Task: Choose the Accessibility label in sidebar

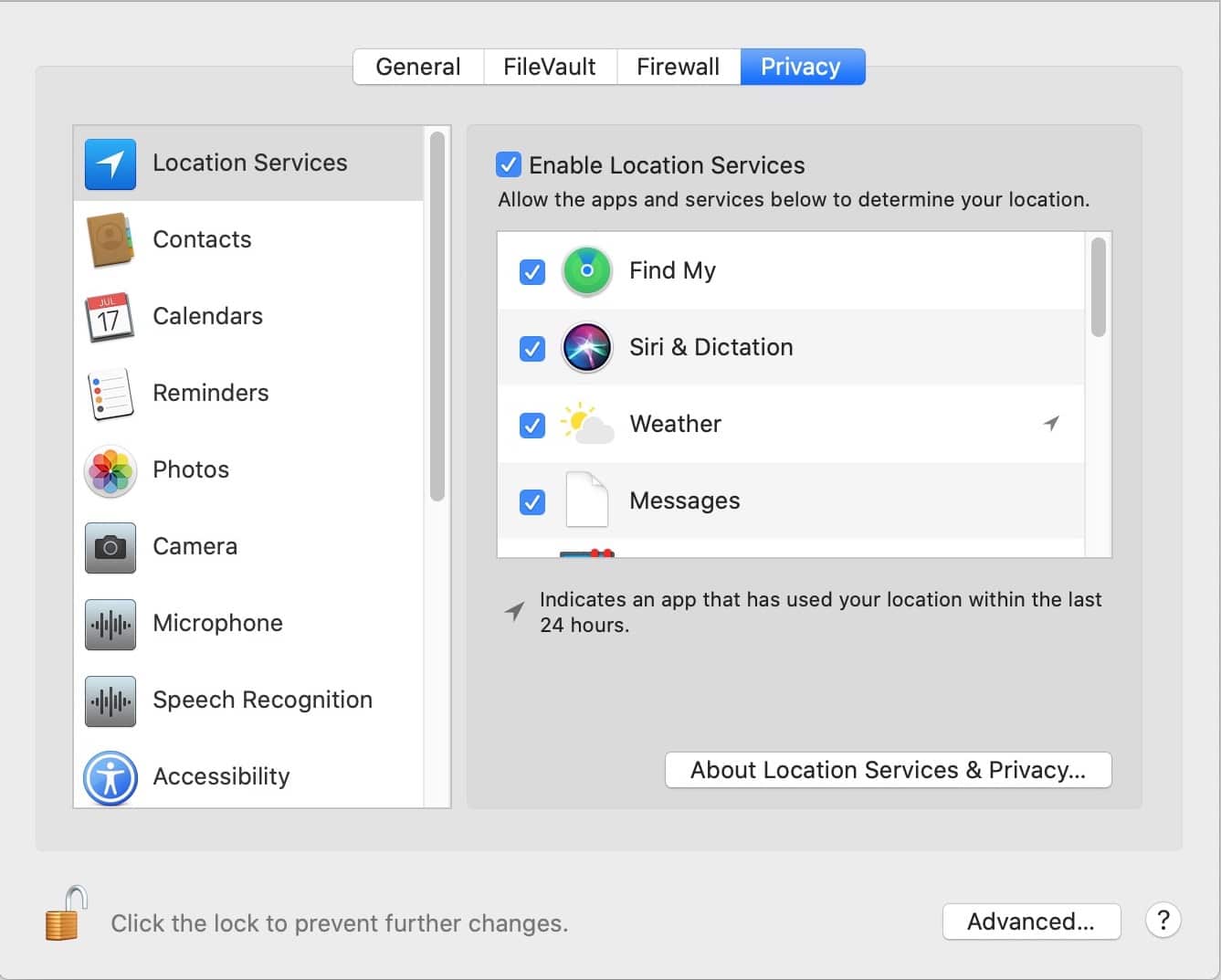Action: pos(222,776)
